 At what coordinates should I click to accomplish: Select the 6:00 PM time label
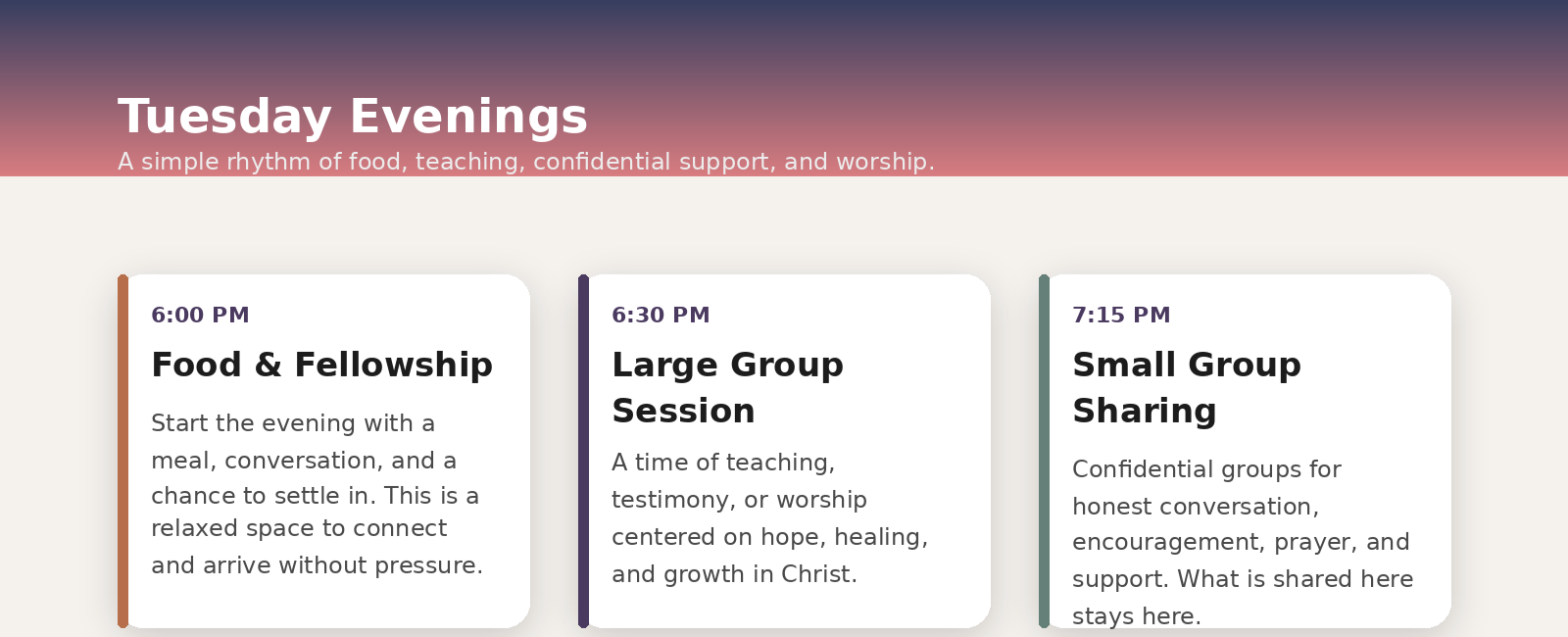(200, 316)
